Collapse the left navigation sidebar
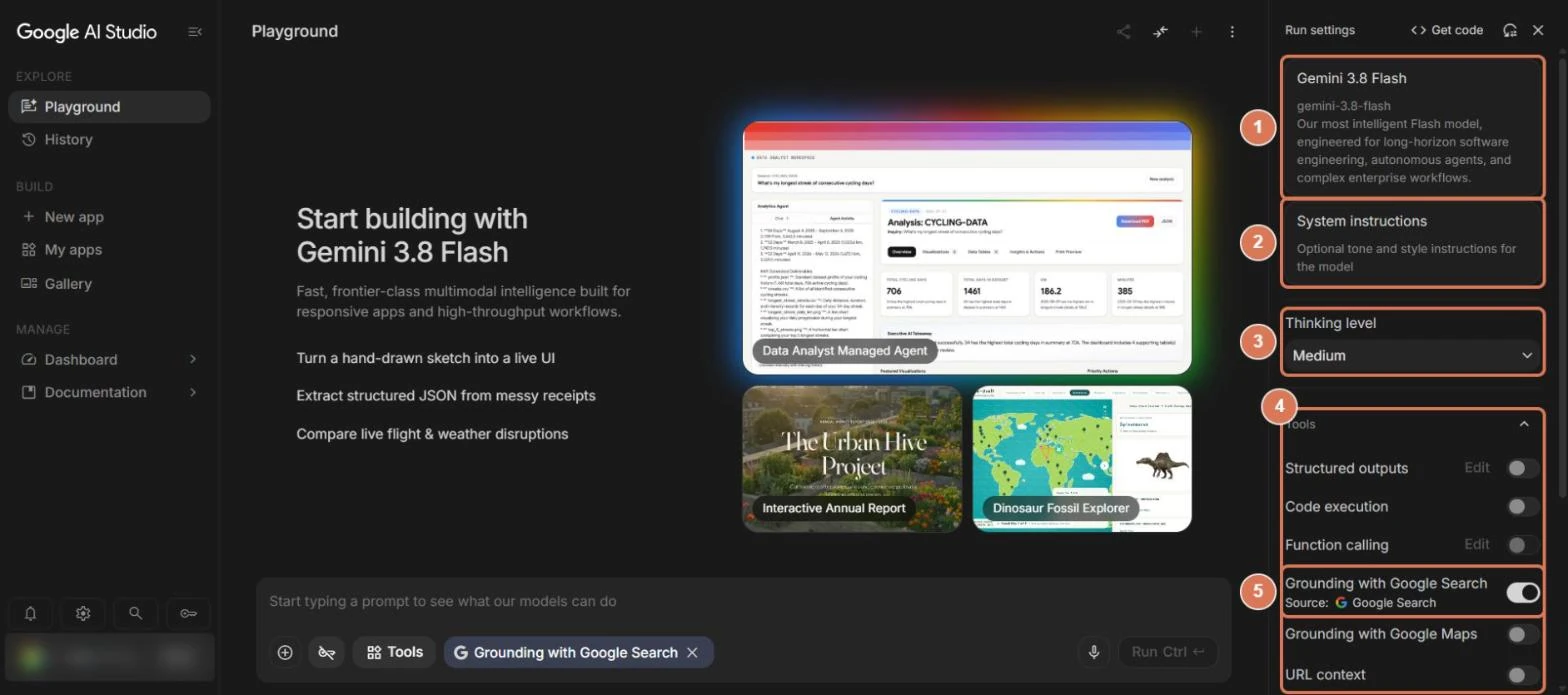This screenshot has height=695, width=1568. (195, 32)
